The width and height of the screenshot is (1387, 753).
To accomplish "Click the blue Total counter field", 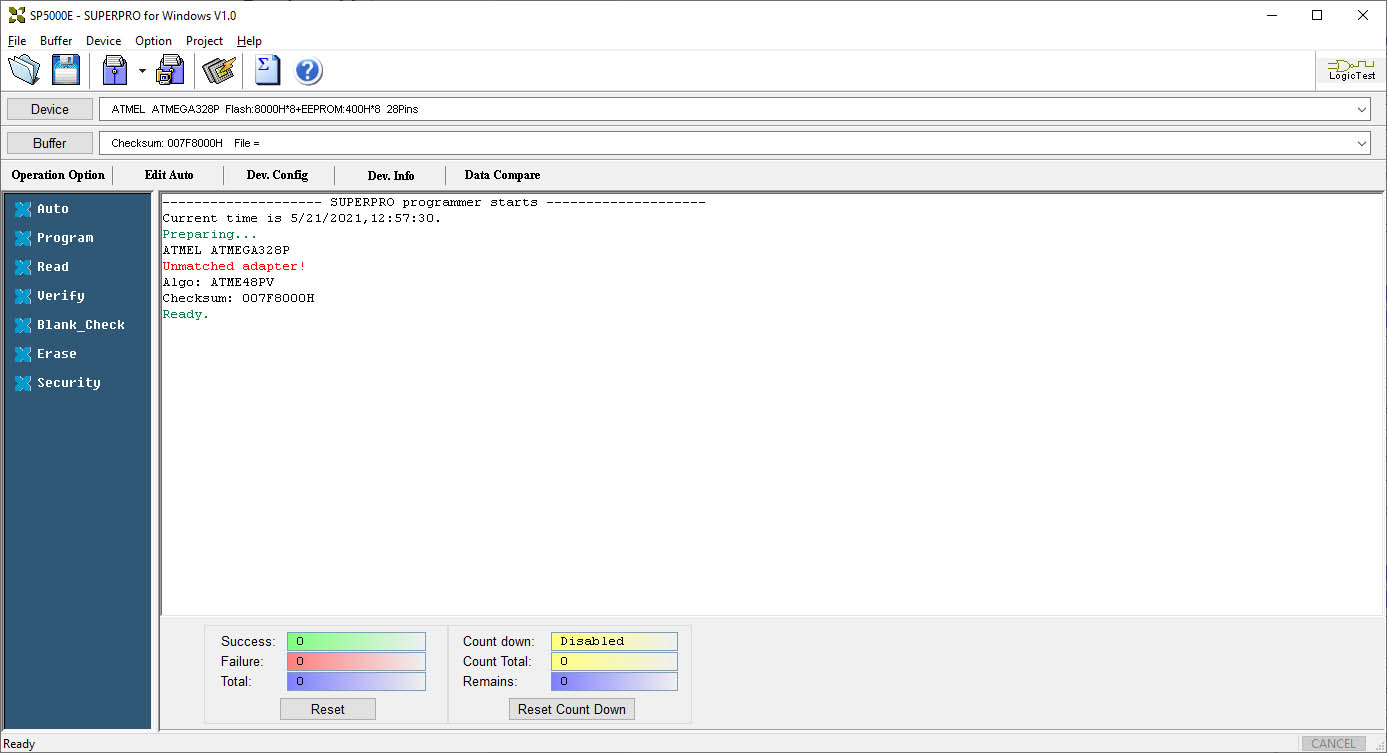I will coord(356,681).
